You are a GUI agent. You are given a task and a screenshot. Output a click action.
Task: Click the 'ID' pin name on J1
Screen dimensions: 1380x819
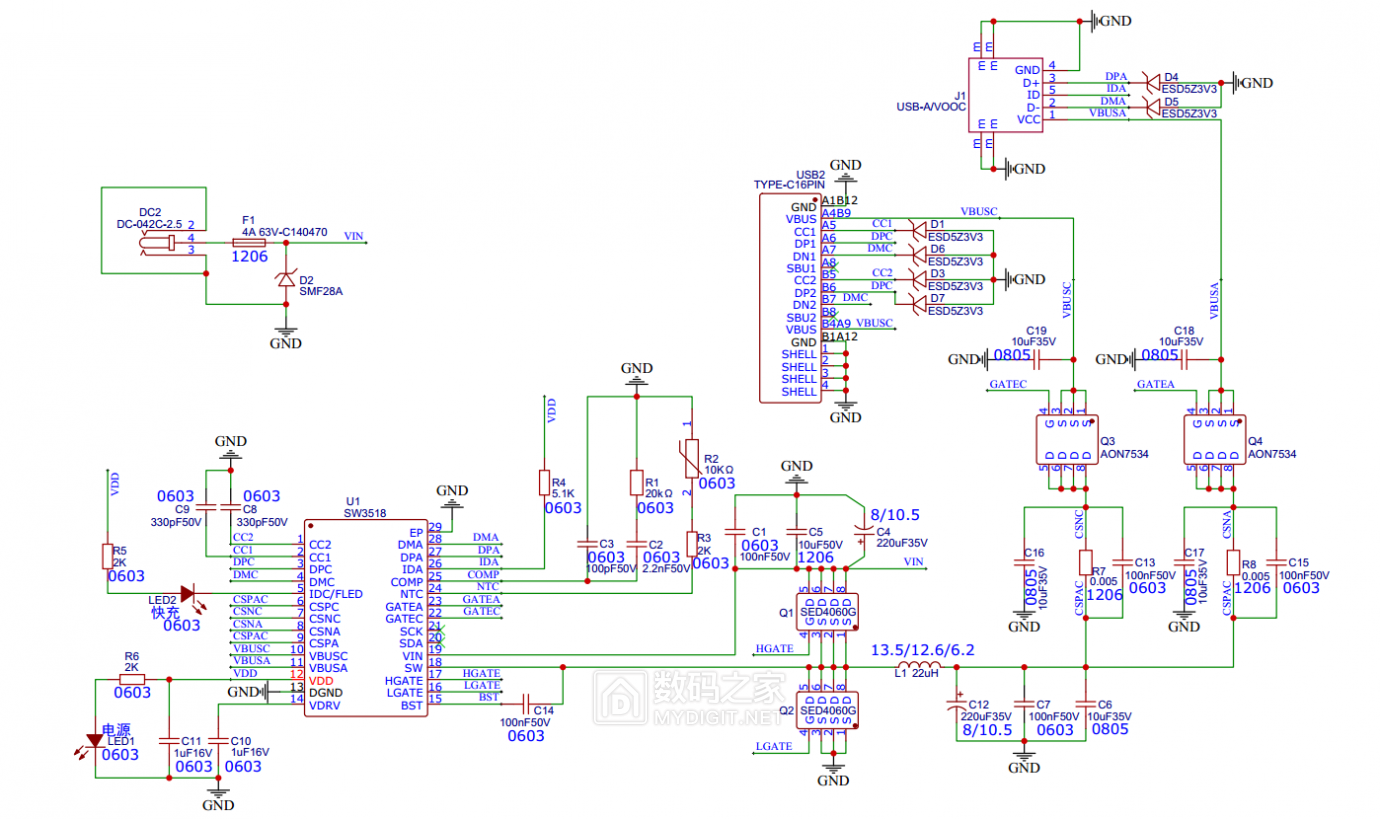pyautogui.click(x=1034, y=95)
